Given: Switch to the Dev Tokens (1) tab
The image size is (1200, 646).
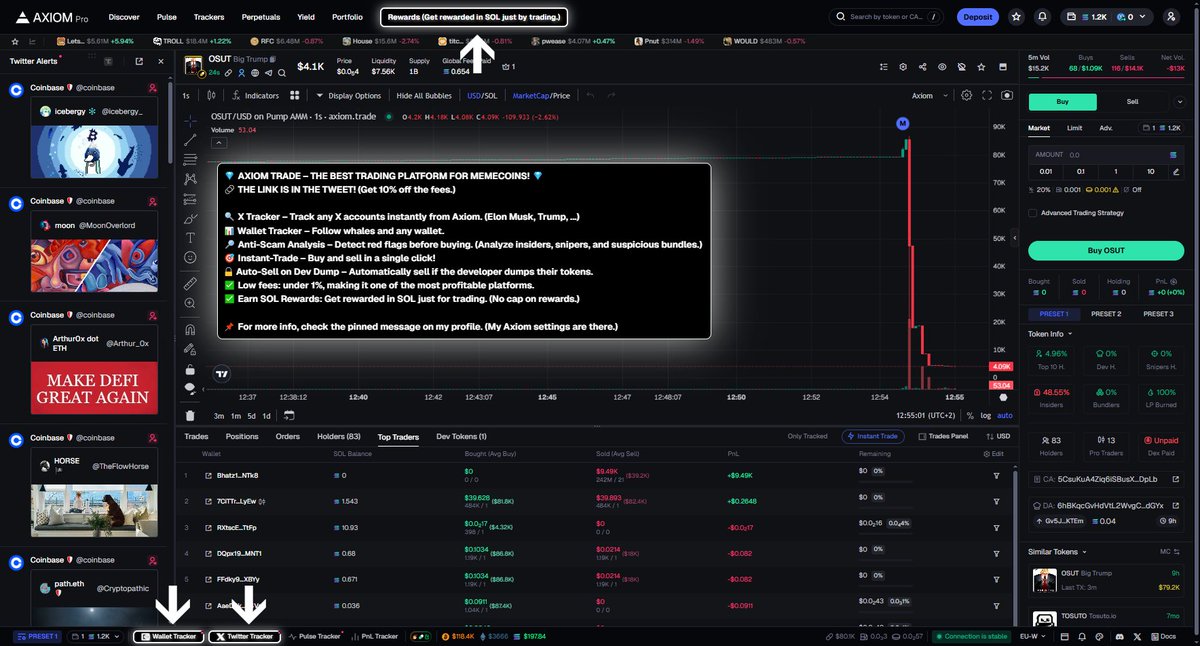Looking at the screenshot, I should [462, 437].
